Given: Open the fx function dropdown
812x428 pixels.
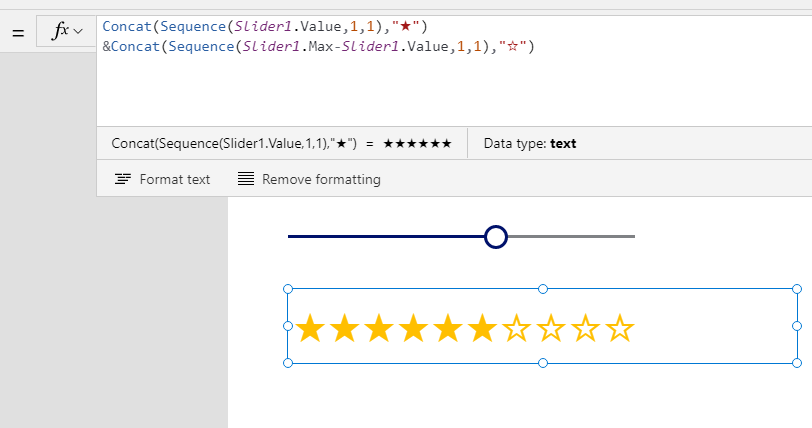Looking at the screenshot, I should point(66,31).
